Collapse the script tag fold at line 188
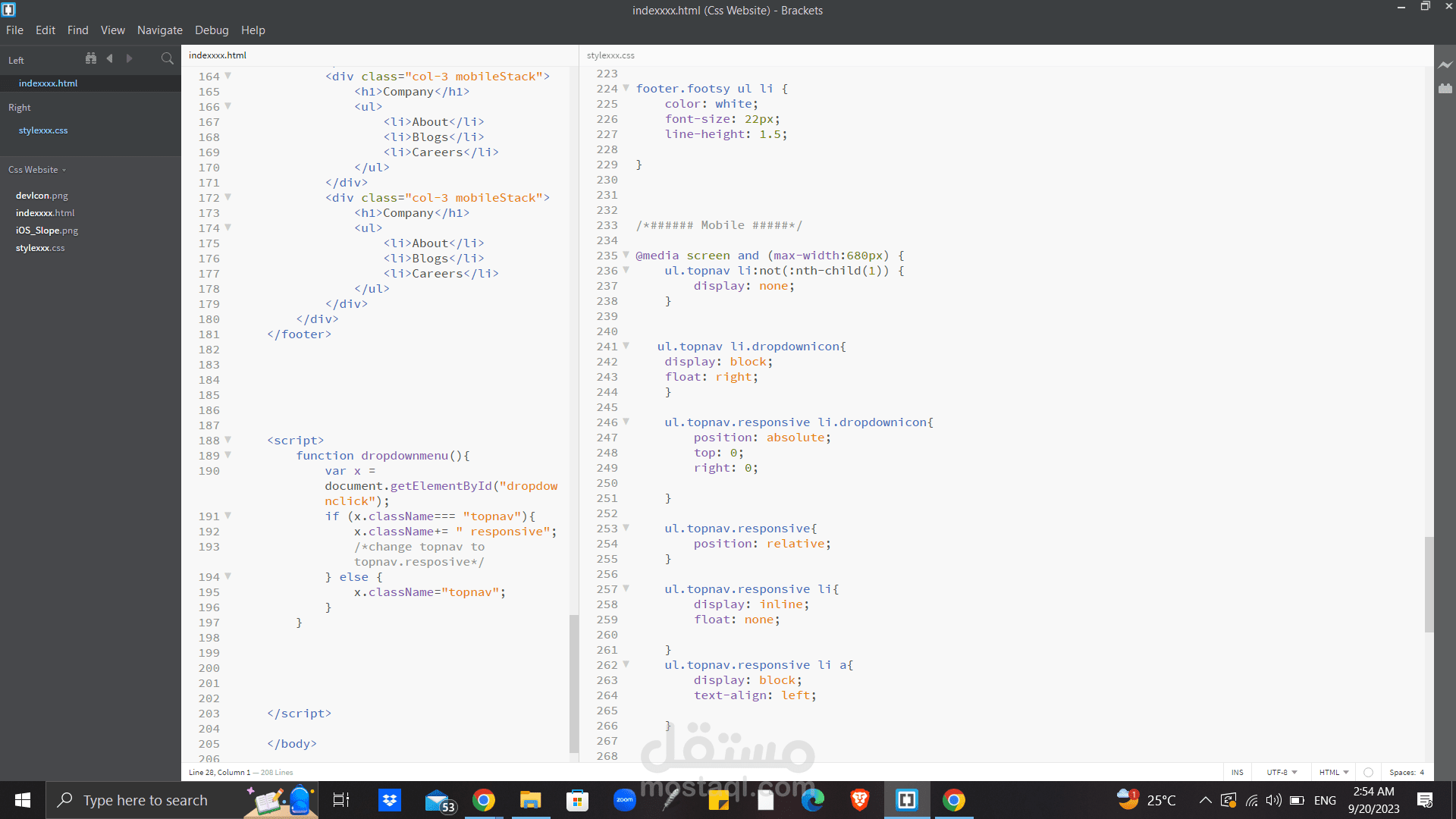 [x=227, y=440]
